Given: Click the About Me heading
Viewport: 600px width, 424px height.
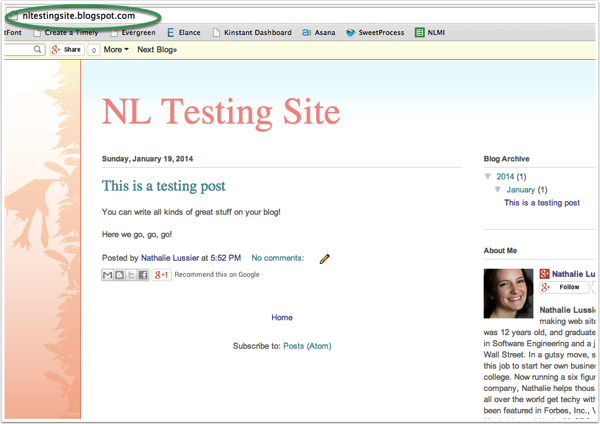Looking at the screenshot, I should 500,251.
